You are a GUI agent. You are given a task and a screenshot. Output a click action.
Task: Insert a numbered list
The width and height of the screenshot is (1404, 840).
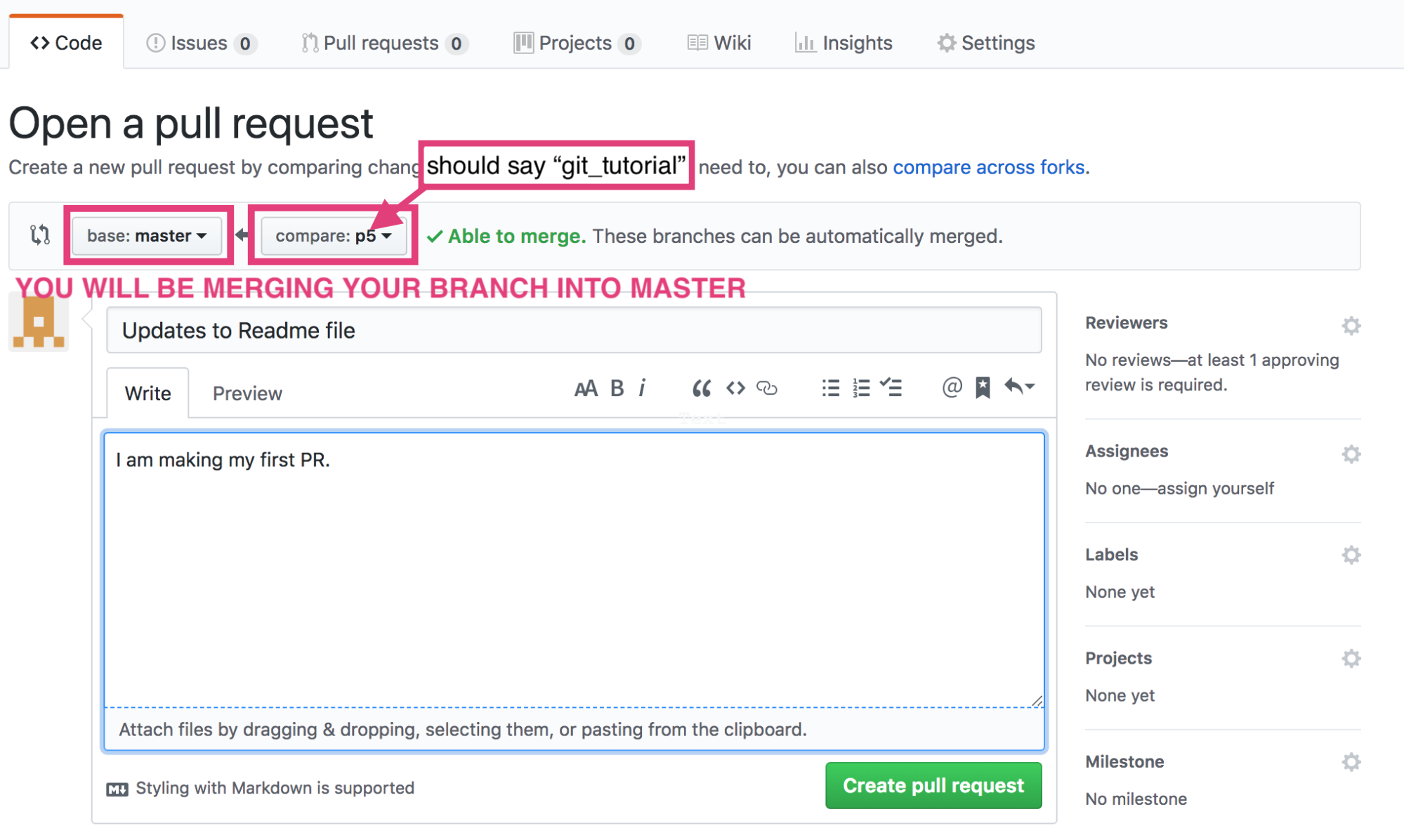coord(861,388)
